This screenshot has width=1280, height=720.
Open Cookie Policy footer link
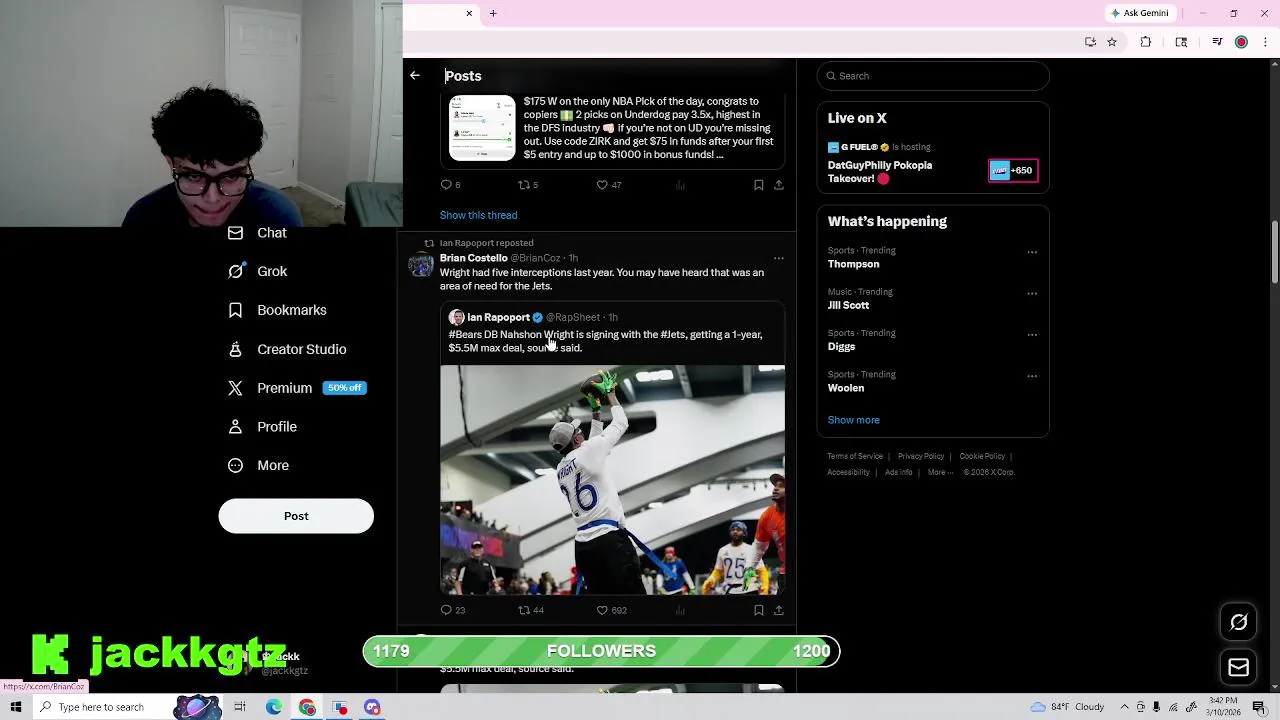coord(982,456)
